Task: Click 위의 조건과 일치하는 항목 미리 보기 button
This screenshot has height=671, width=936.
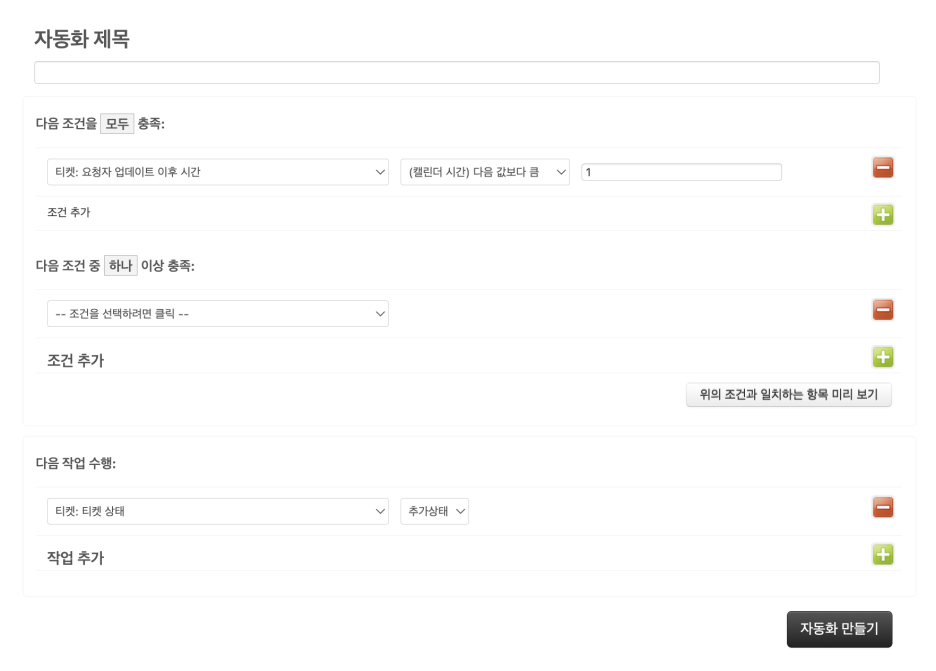Action: (x=789, y=395)
